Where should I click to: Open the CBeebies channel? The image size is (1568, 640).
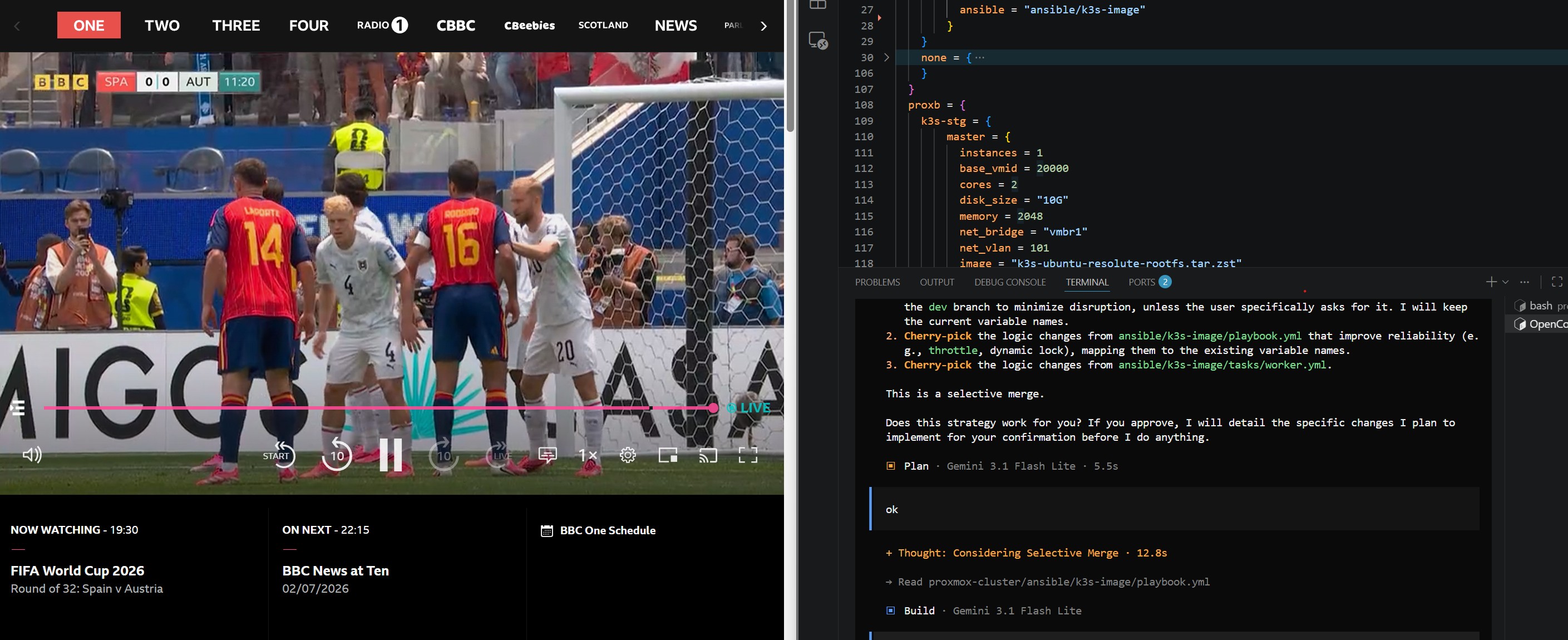coord(530,25)
